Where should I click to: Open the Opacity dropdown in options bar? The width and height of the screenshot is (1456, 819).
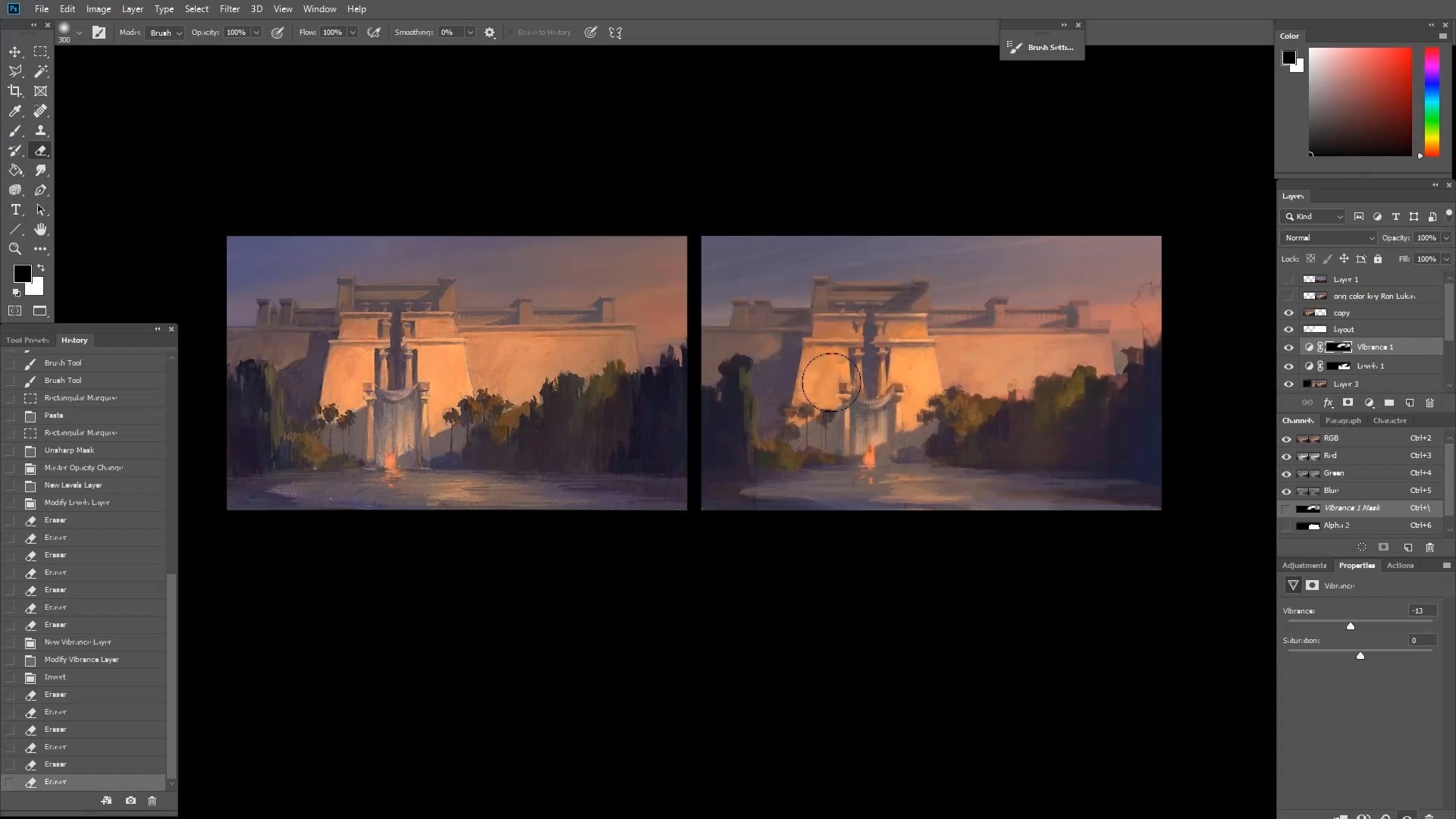click(x=256, y=33)
